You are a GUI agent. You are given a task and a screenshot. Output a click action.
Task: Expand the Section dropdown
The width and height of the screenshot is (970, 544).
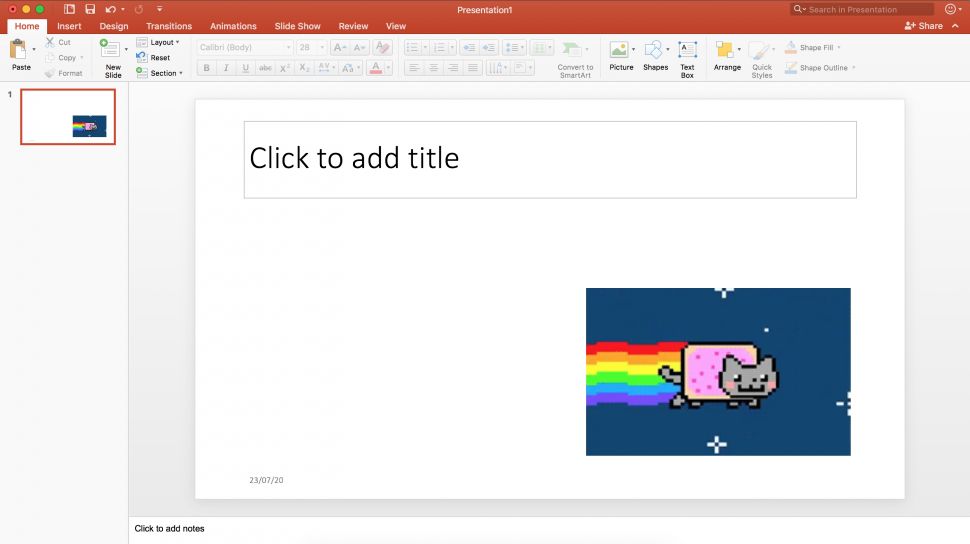181,73
